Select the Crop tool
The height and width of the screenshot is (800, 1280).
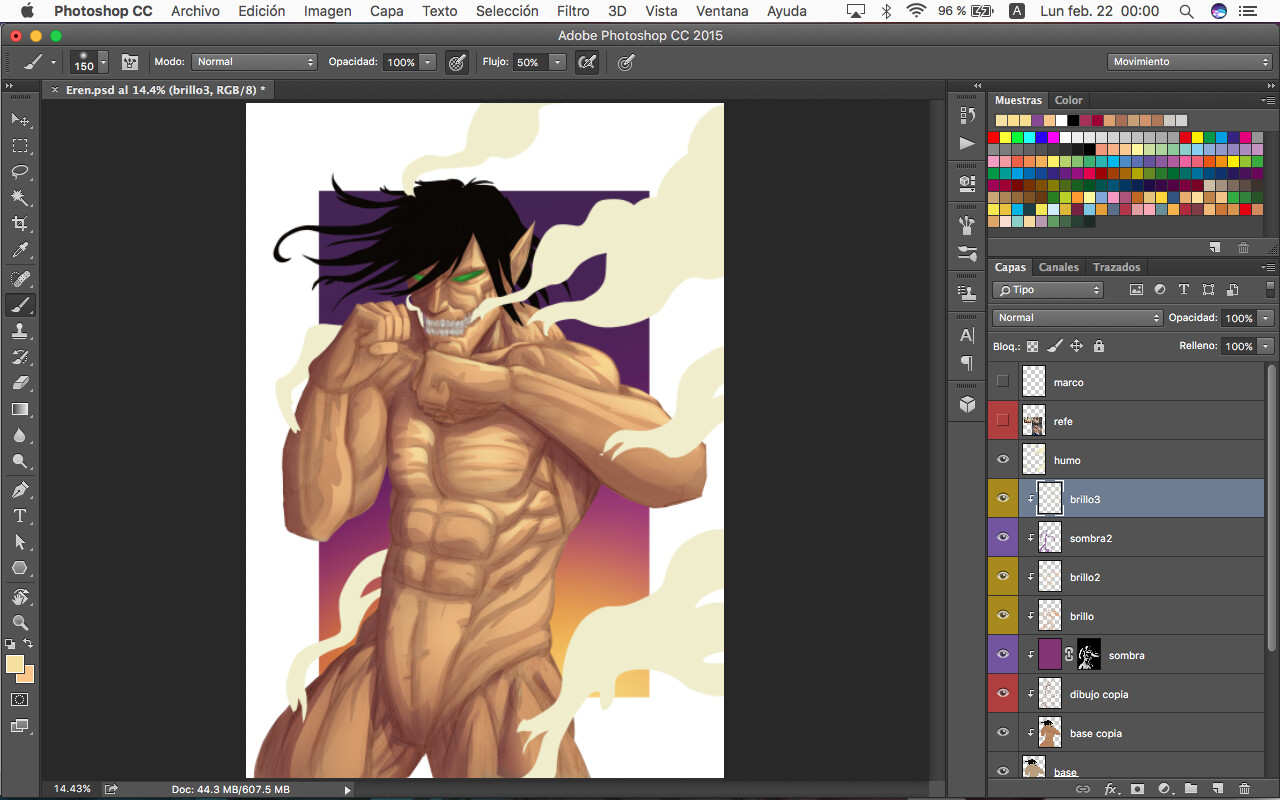pyautogui.click(x=20, y=224)
